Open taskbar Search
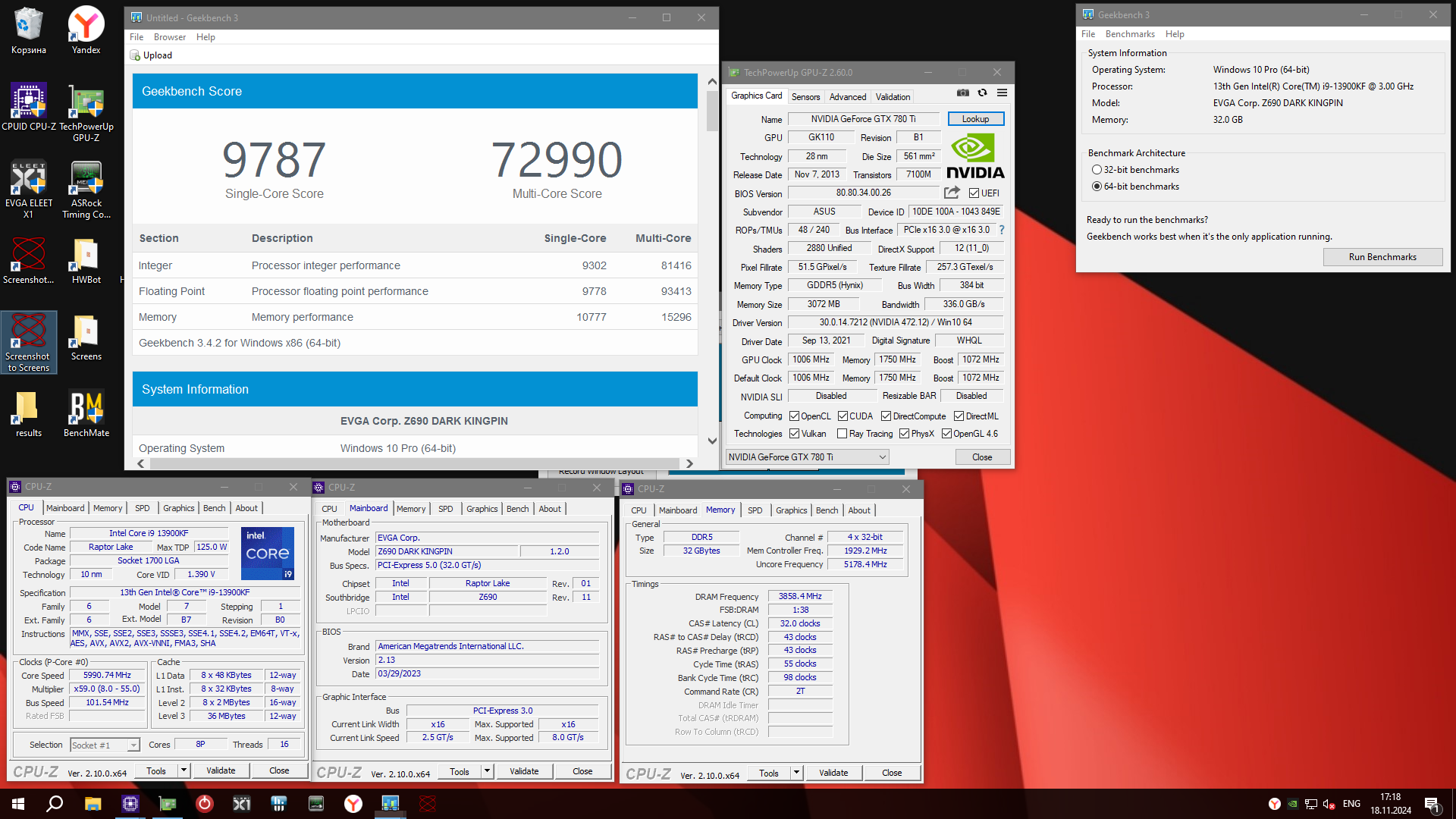This screenshot has width=1456, height=819. pos(55,804)
